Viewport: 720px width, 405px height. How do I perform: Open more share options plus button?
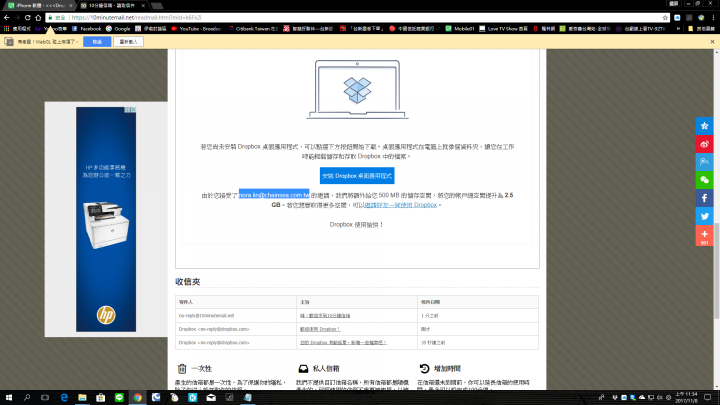(704, 236)
